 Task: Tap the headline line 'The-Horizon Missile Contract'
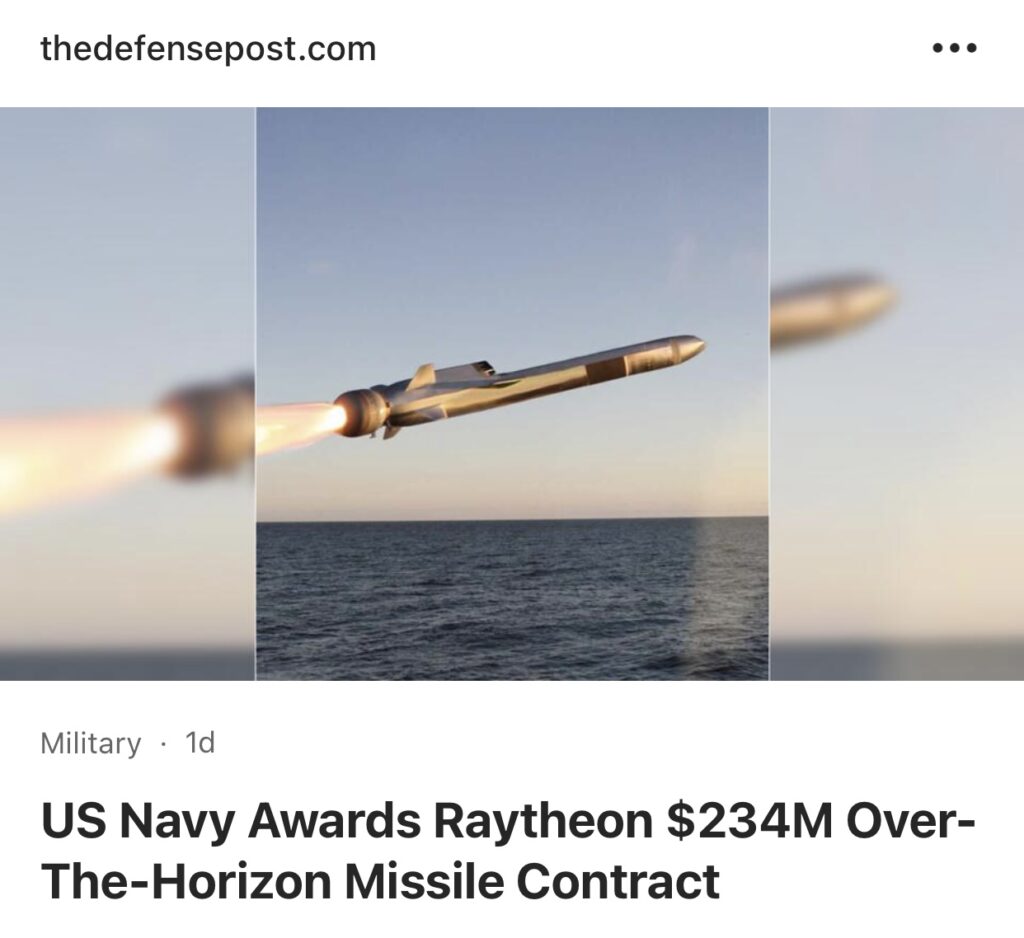(380, 881)
